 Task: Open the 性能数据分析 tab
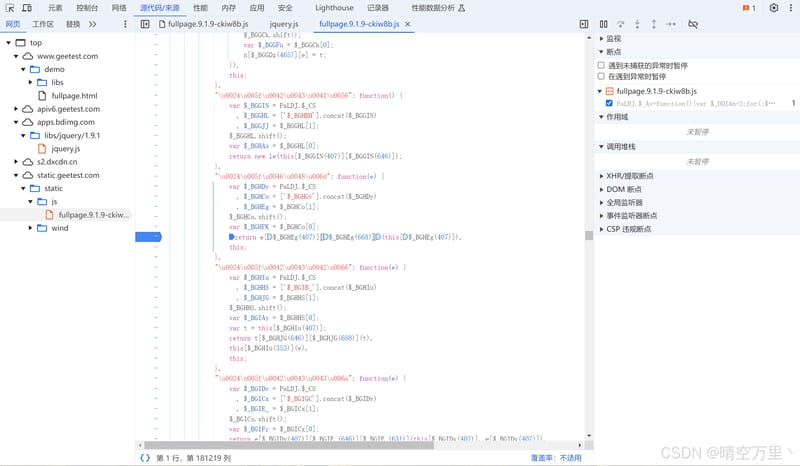pyautogui.click(x=438, y=8)
